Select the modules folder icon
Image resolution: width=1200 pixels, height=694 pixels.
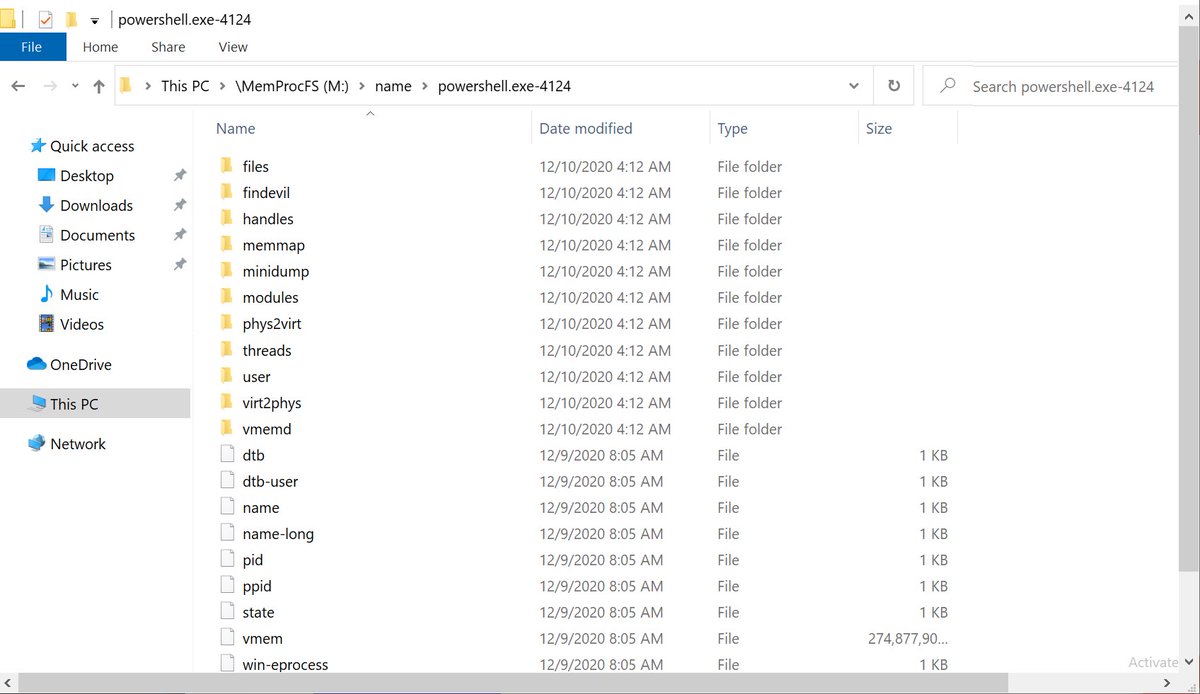(x=227, y=297)
